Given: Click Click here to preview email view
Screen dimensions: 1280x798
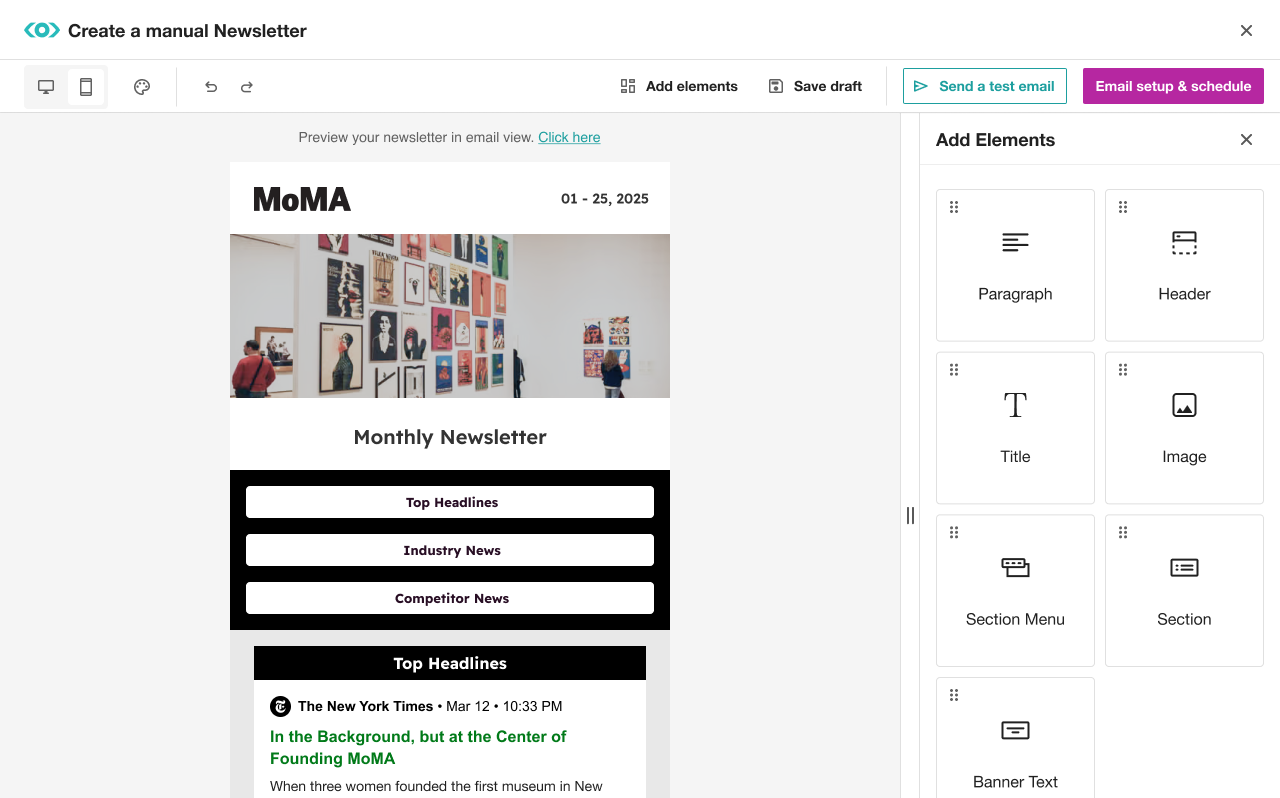Looking at the screenshot, I should [x=569, y=137].
